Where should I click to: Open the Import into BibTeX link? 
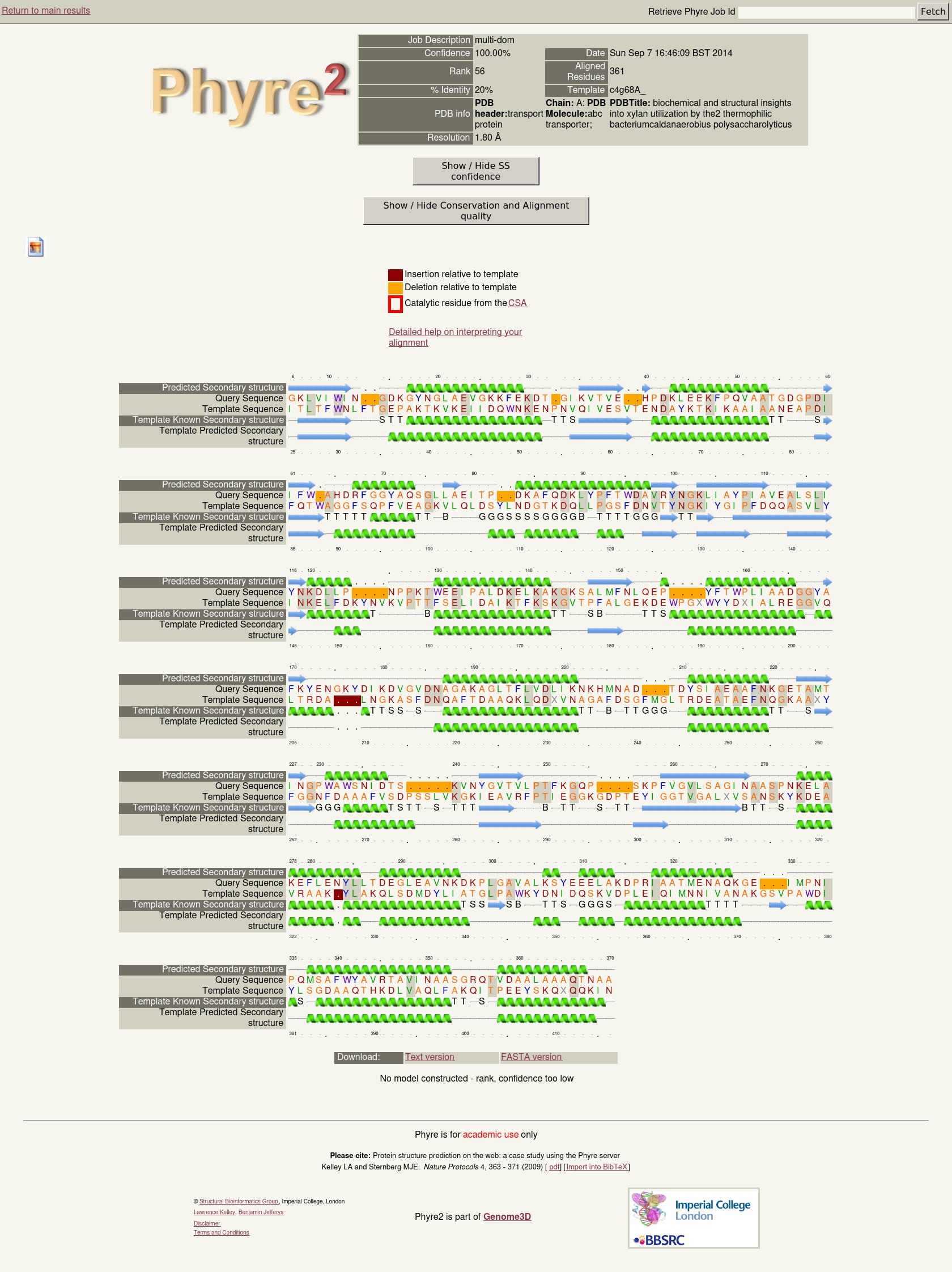tap(597, 1167)
